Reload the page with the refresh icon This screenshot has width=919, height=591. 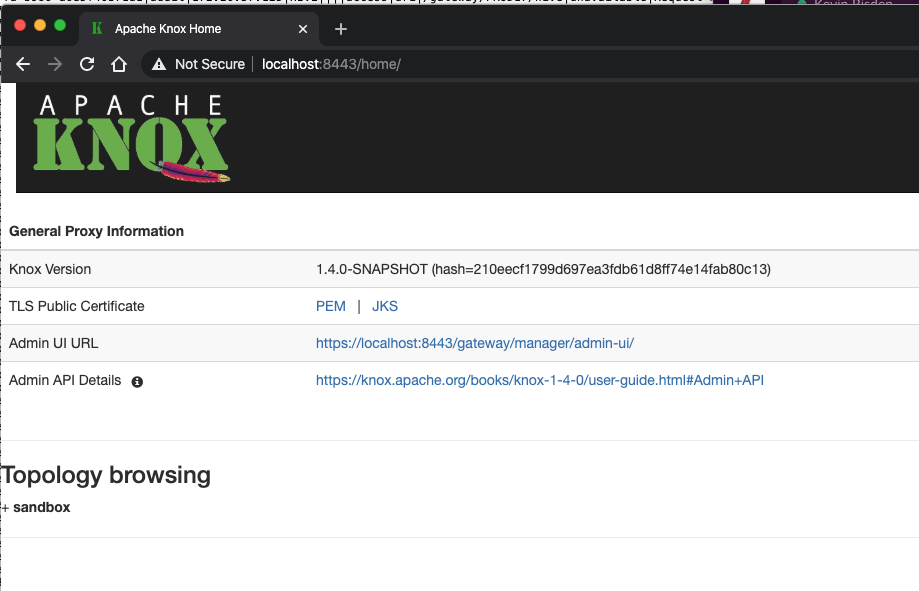tap(87, 64)
